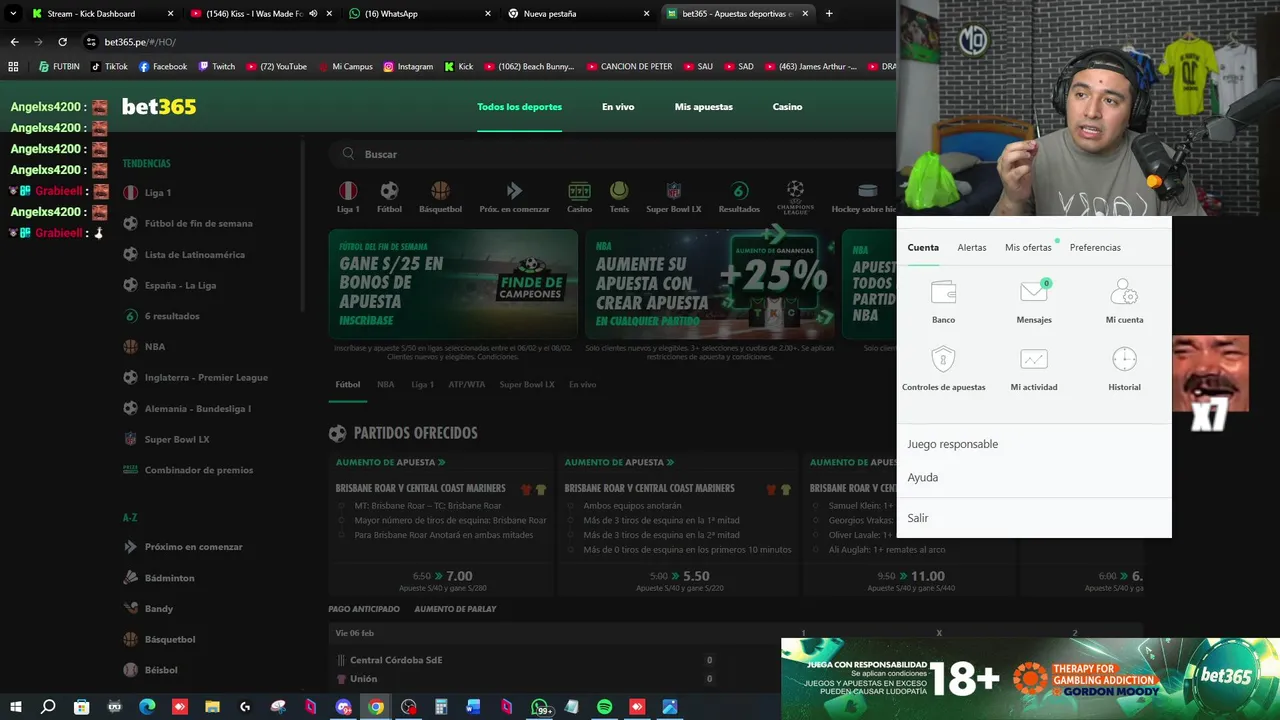This screenshot has height=720, width=1280.
Task: Go back in the browser
Action: coord(14,42)
